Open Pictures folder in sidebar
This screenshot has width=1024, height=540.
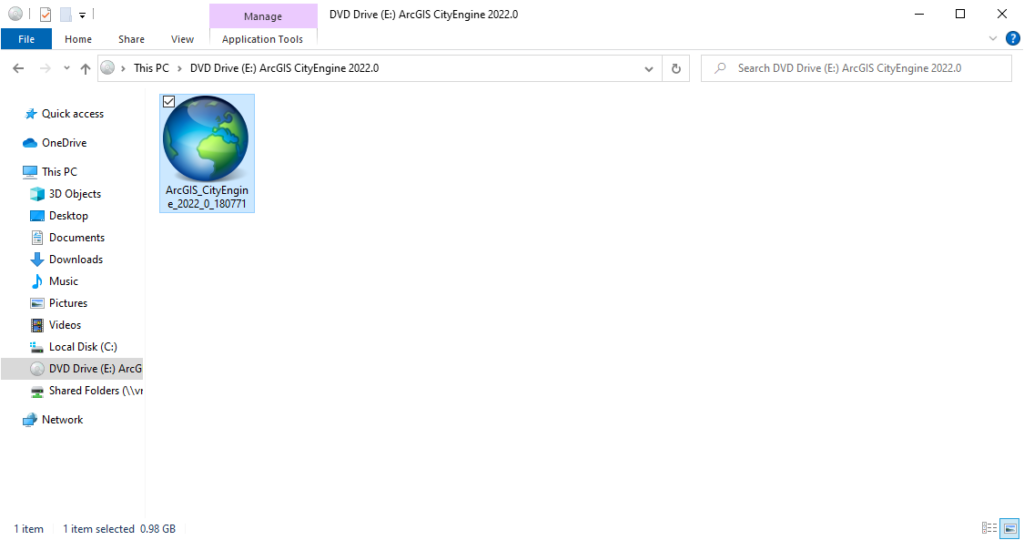coord(68,303)
